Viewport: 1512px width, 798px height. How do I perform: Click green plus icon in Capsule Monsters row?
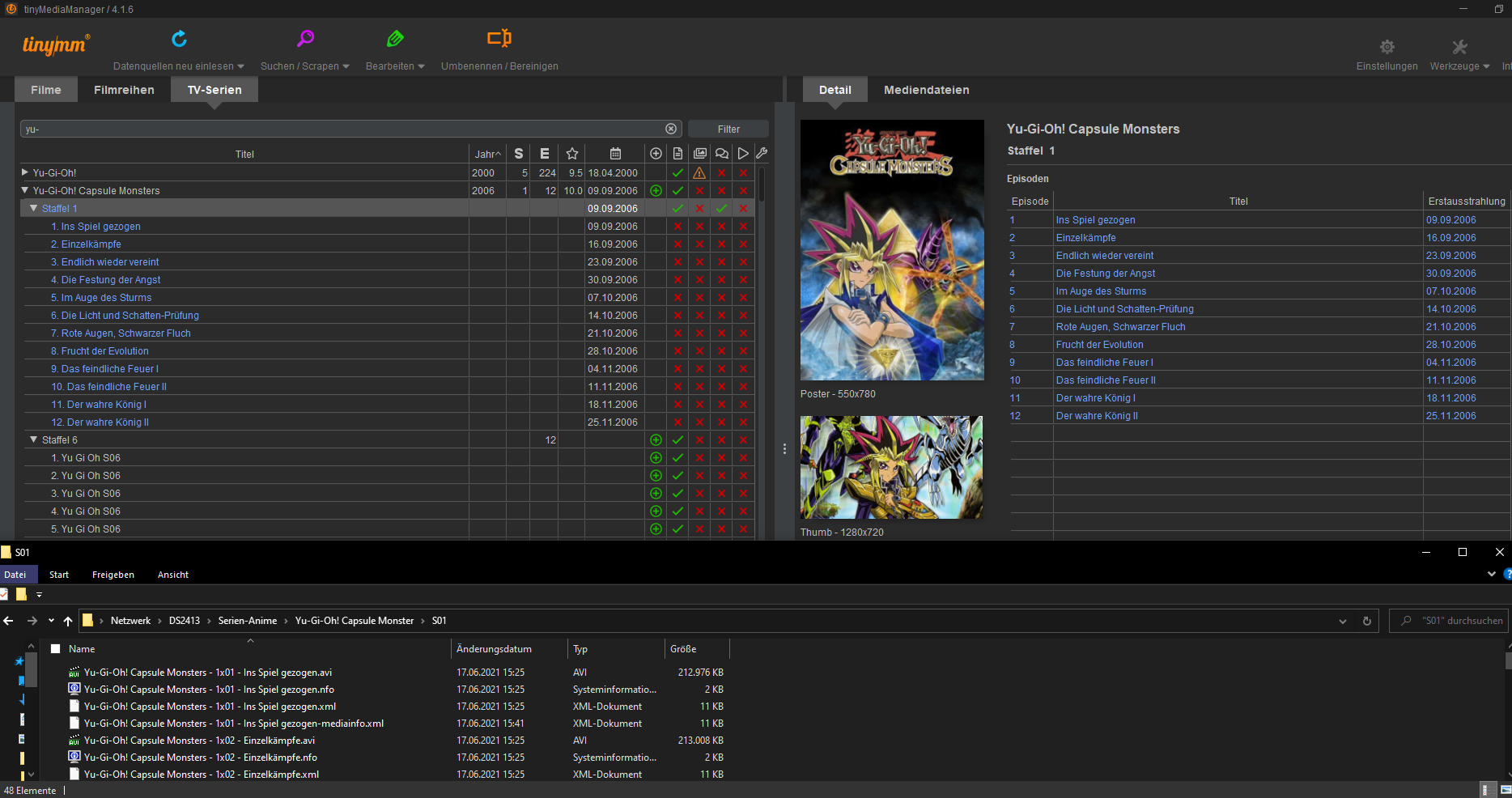[656, 191]
